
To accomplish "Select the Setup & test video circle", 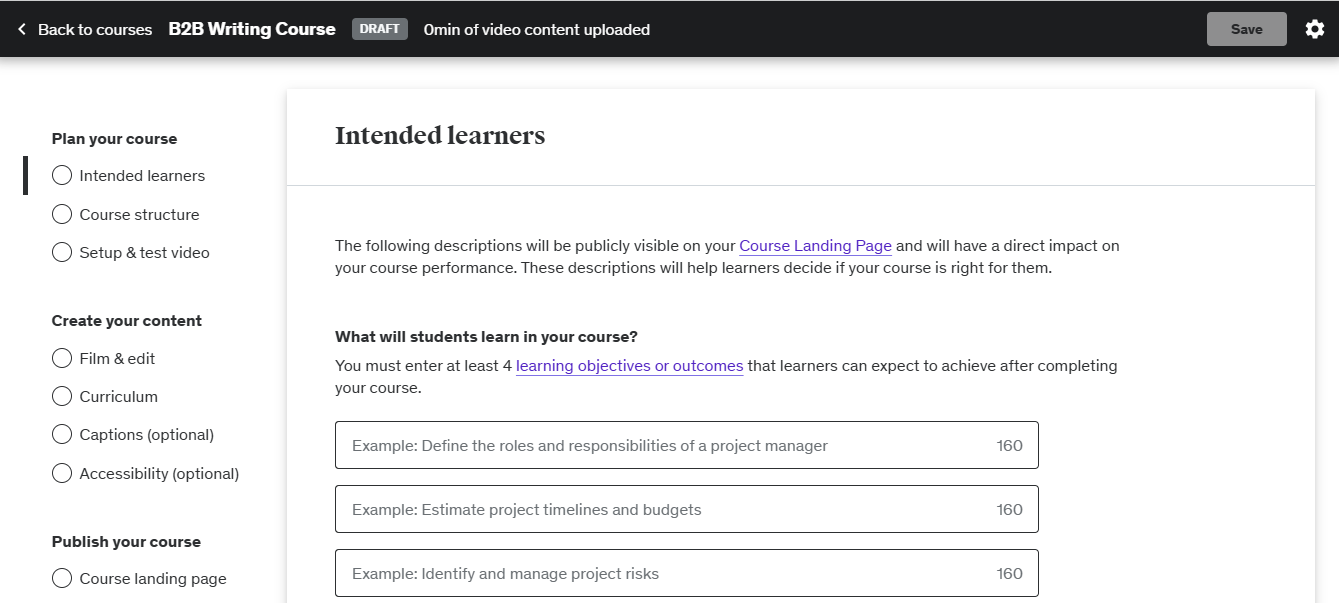I will (62, 253).
